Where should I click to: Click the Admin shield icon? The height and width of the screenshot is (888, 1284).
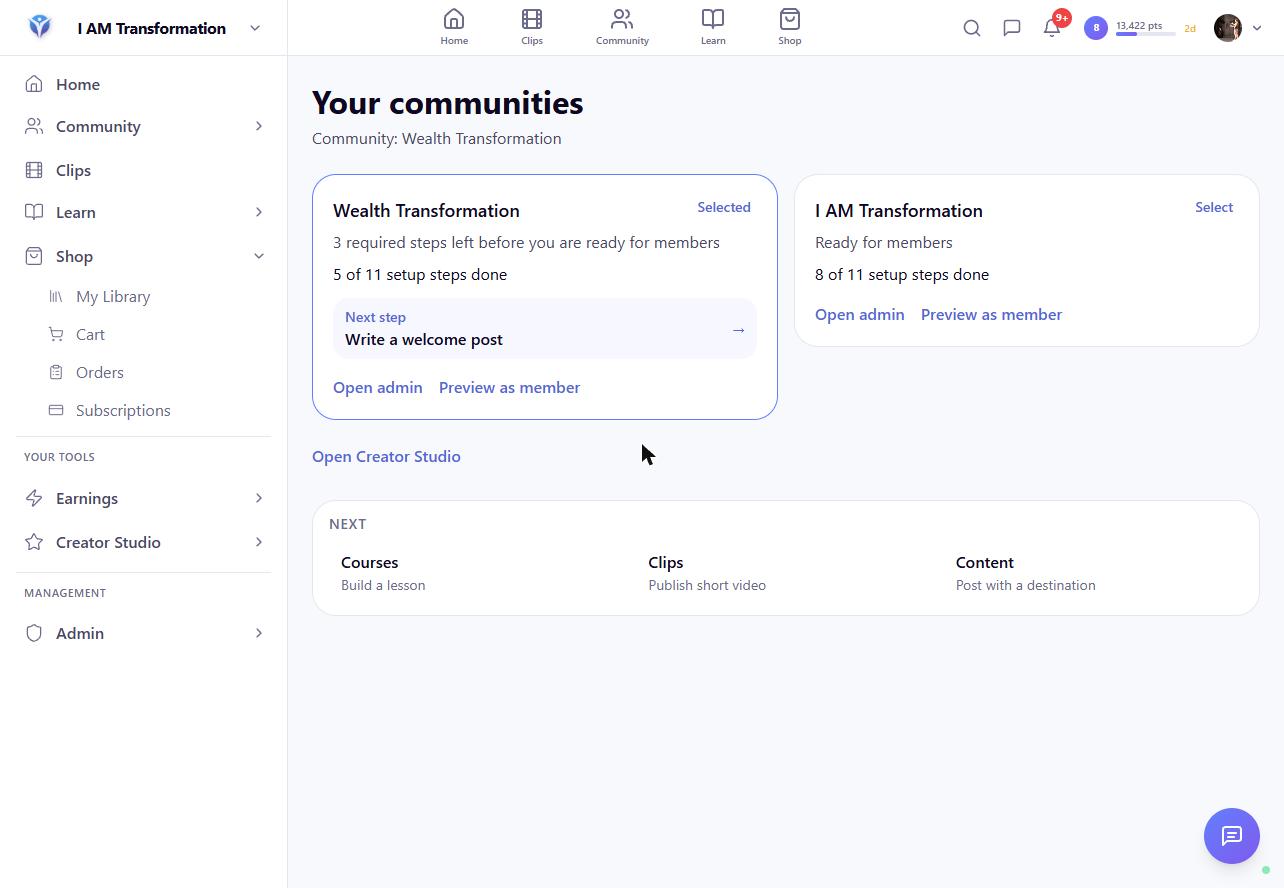34,633
